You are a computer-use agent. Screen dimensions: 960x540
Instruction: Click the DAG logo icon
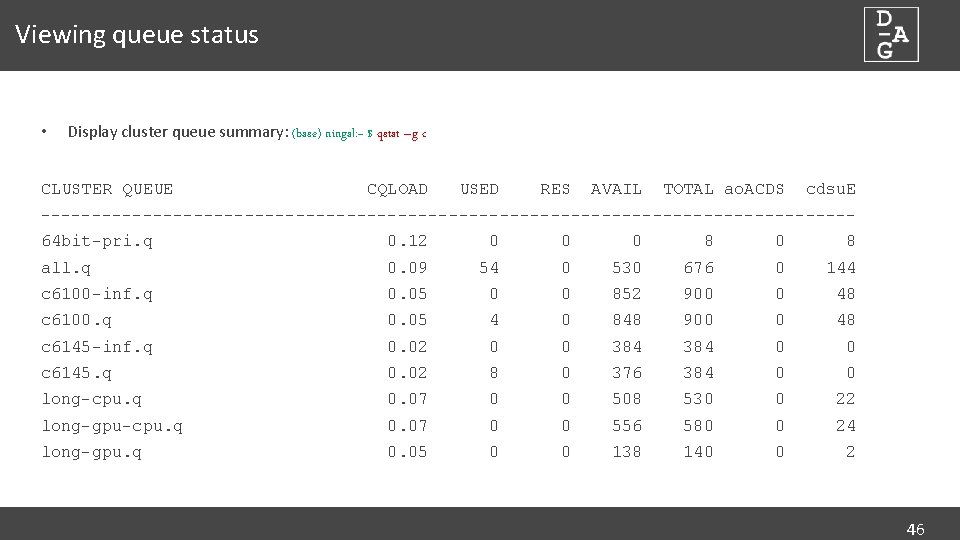pyautogui.click(x=891, y=34)
